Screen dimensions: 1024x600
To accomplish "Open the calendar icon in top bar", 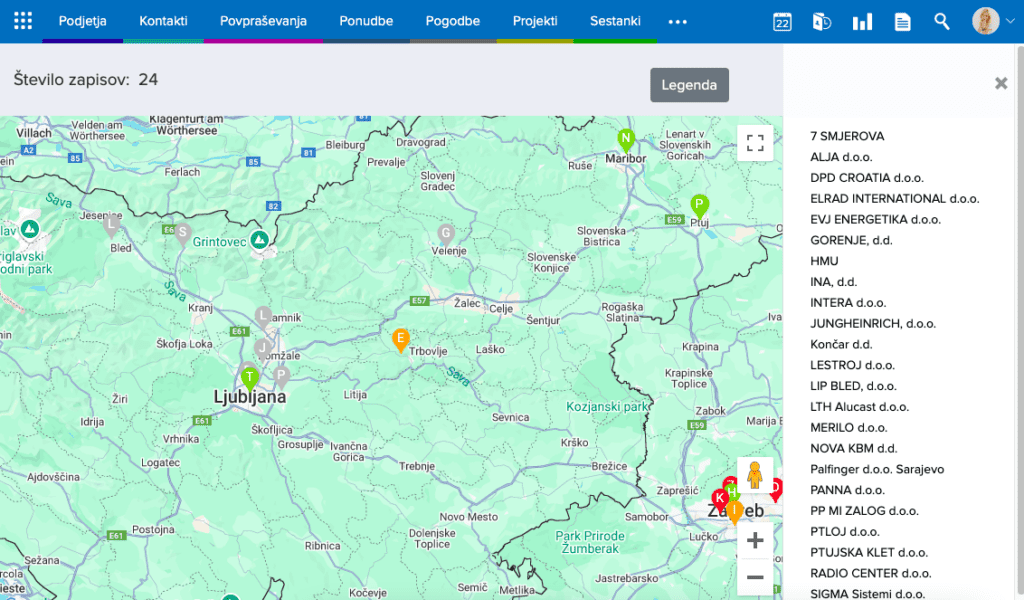I will pos(782,22).
